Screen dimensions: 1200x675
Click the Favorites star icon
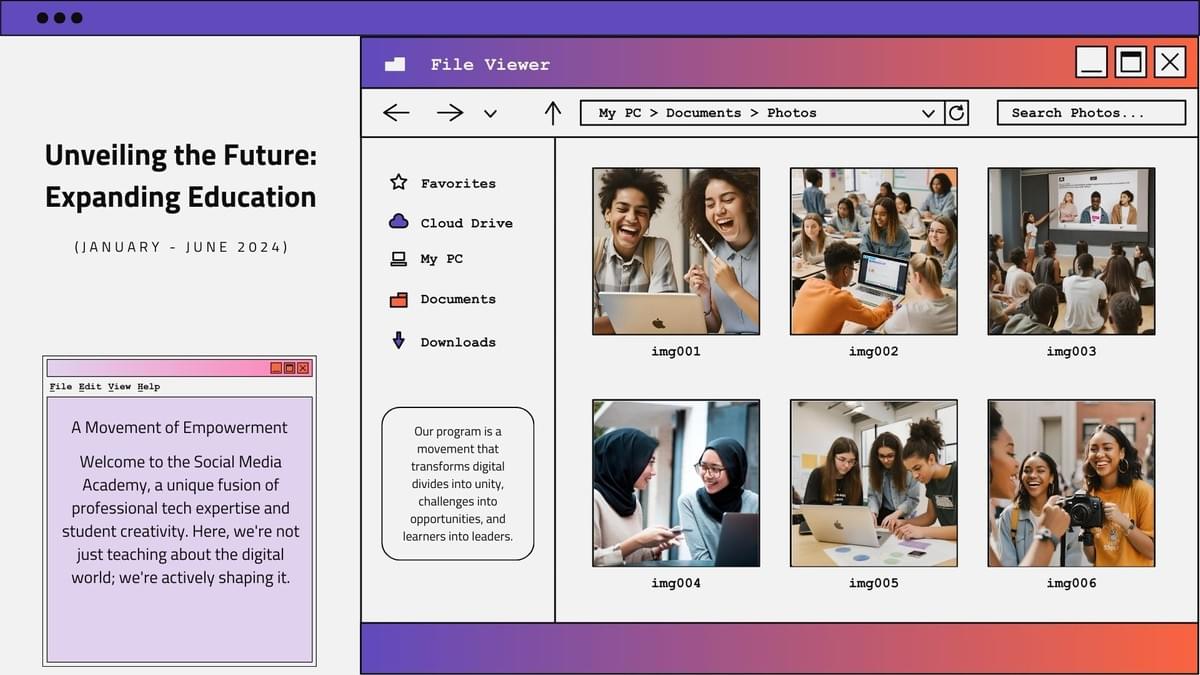398,182
